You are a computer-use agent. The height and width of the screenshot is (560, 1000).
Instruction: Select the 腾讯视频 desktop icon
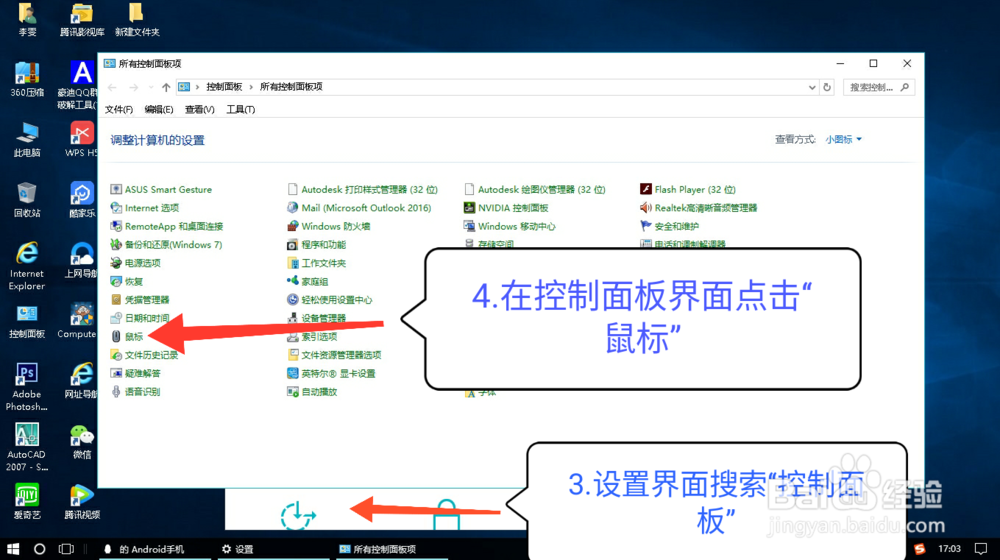tap(82, 501)
